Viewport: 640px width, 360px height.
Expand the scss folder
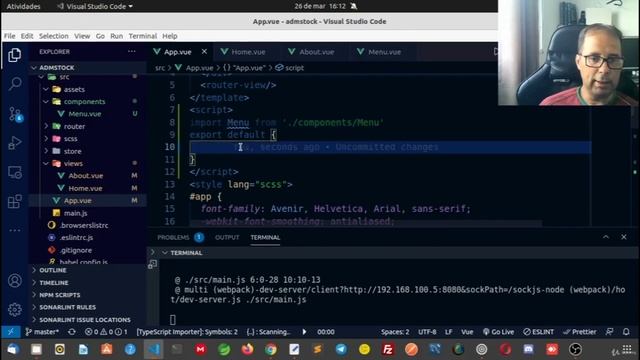coord(46,138)
